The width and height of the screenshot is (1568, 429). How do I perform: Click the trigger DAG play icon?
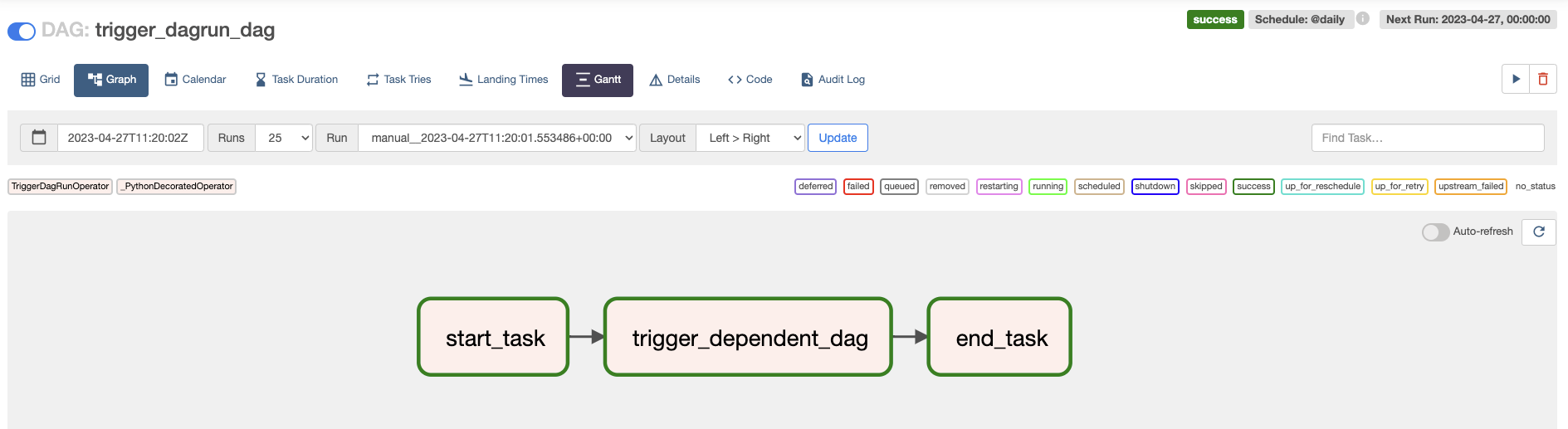point(1516,80)
